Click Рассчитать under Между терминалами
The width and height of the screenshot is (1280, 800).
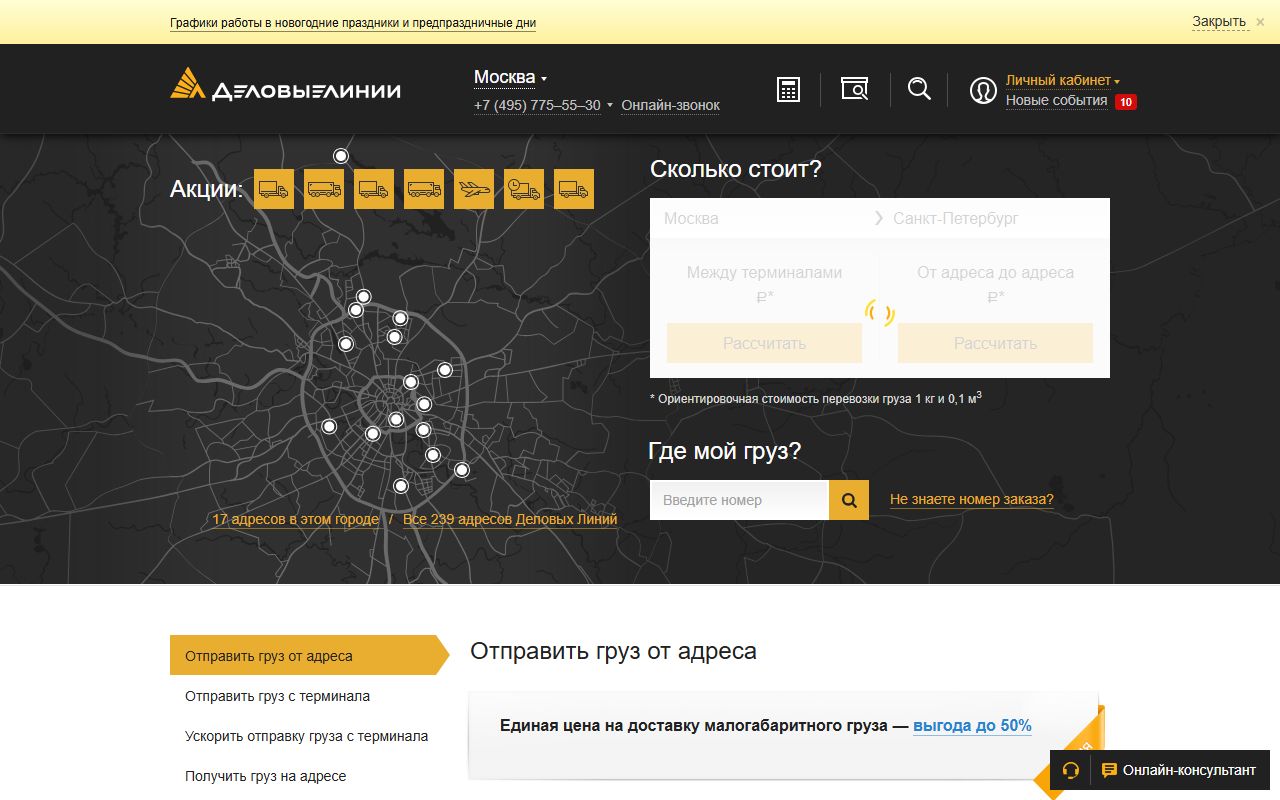(x=764, y=343)
